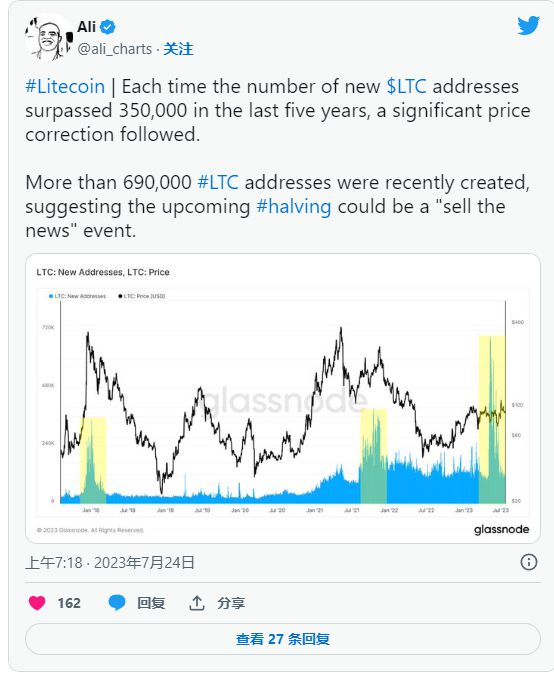
Task: Open the tweet info circle icon
Action: pos(528,562)
